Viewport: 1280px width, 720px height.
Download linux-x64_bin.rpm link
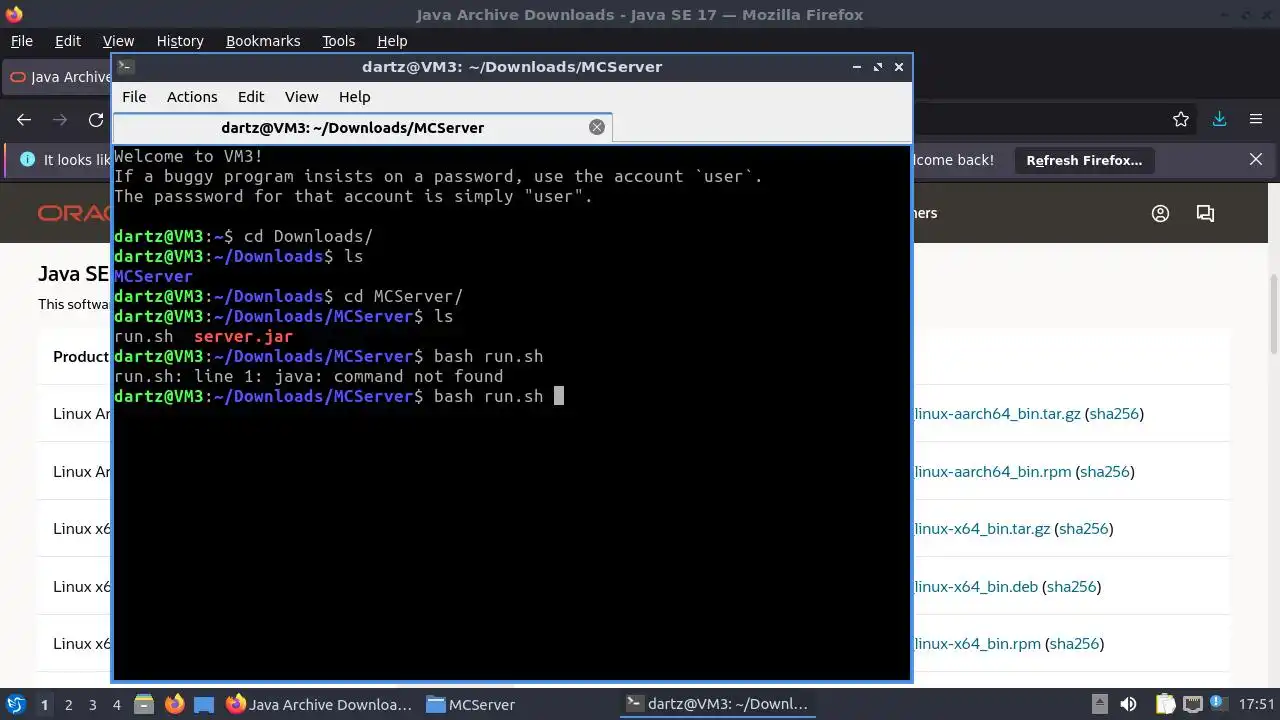[977, 644]
